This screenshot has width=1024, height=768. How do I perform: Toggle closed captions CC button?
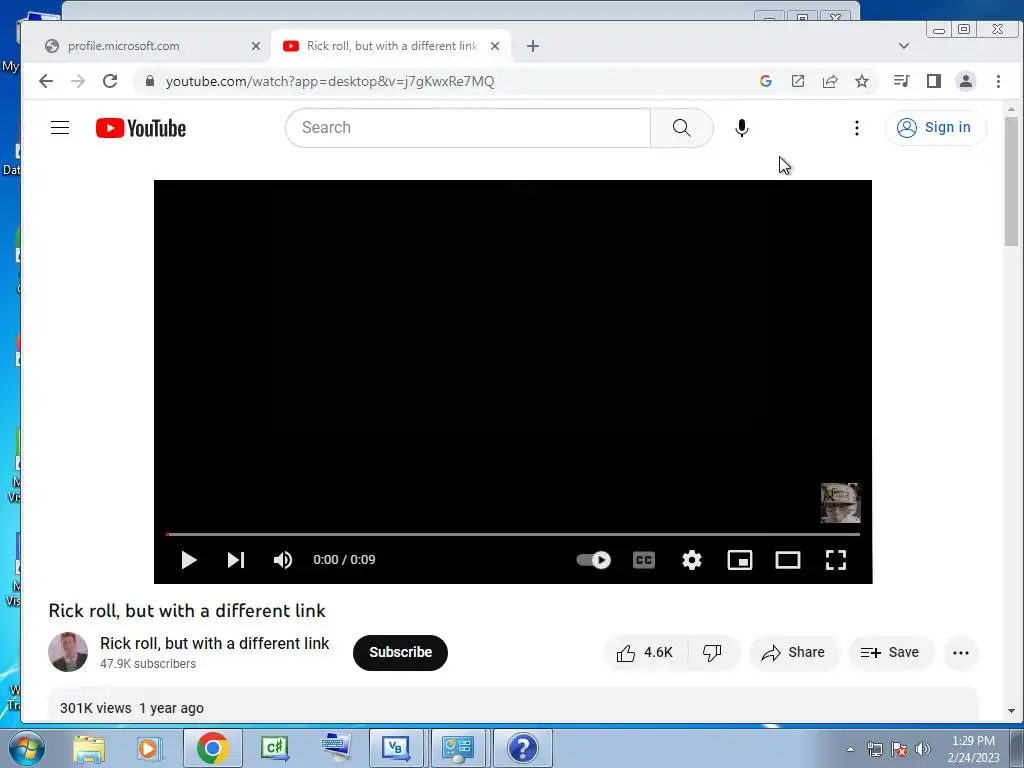coord(644,560)
